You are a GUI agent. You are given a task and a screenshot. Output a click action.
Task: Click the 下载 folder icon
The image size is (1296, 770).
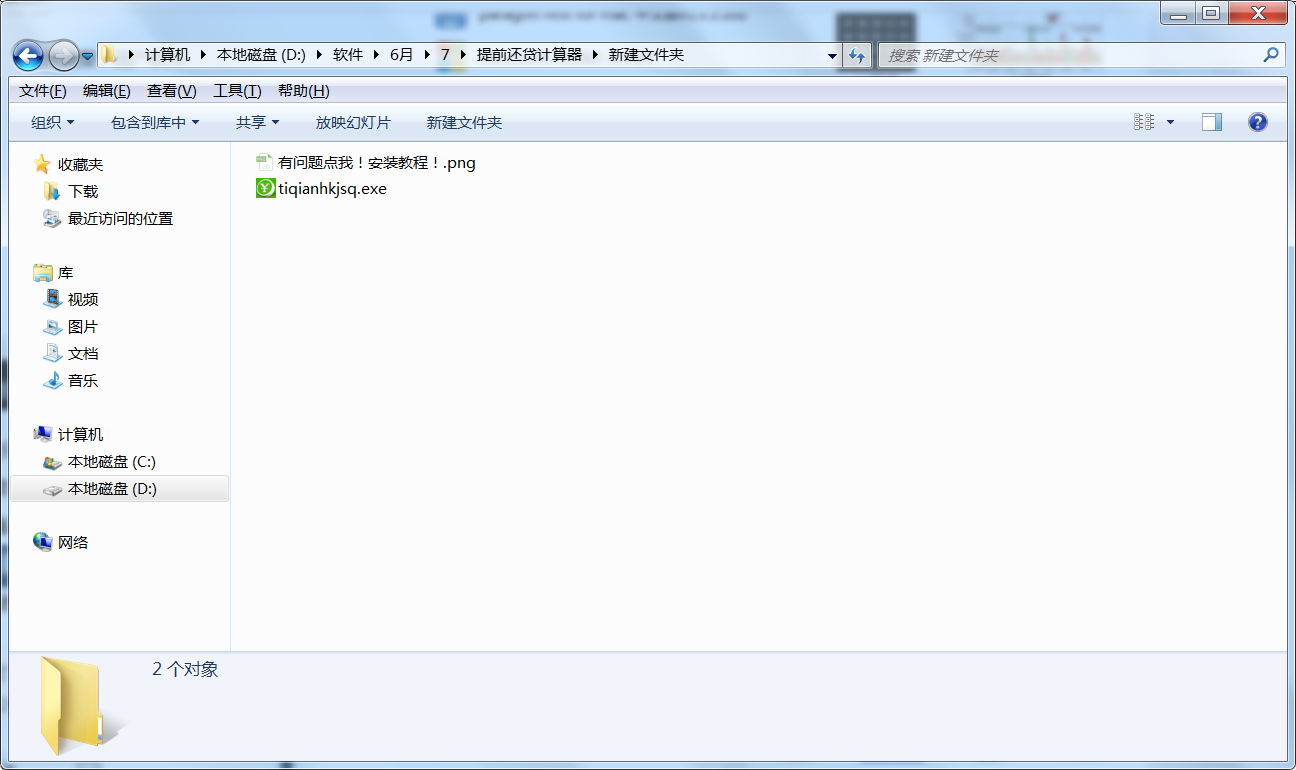[52, 191]
